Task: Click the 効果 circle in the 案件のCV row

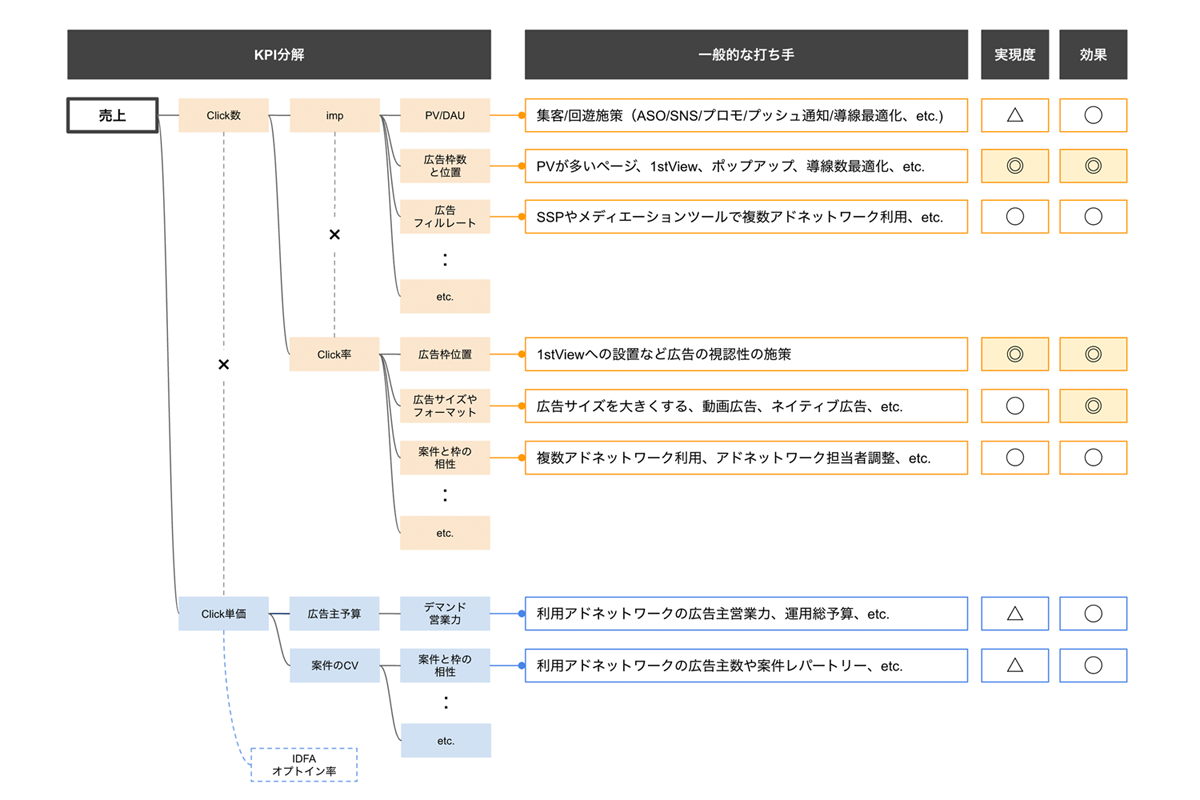Action: pos(1093,665)
